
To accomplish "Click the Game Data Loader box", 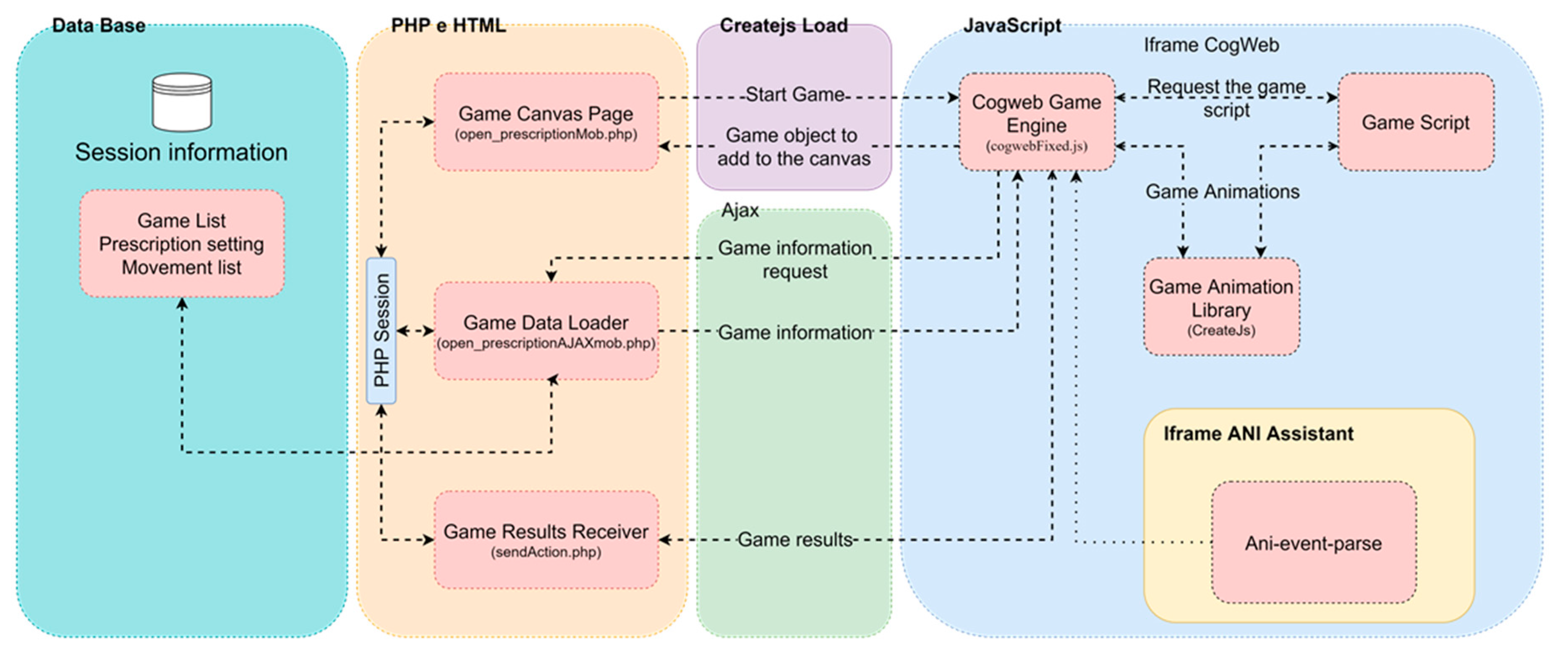I will click(x=545, y=331).
